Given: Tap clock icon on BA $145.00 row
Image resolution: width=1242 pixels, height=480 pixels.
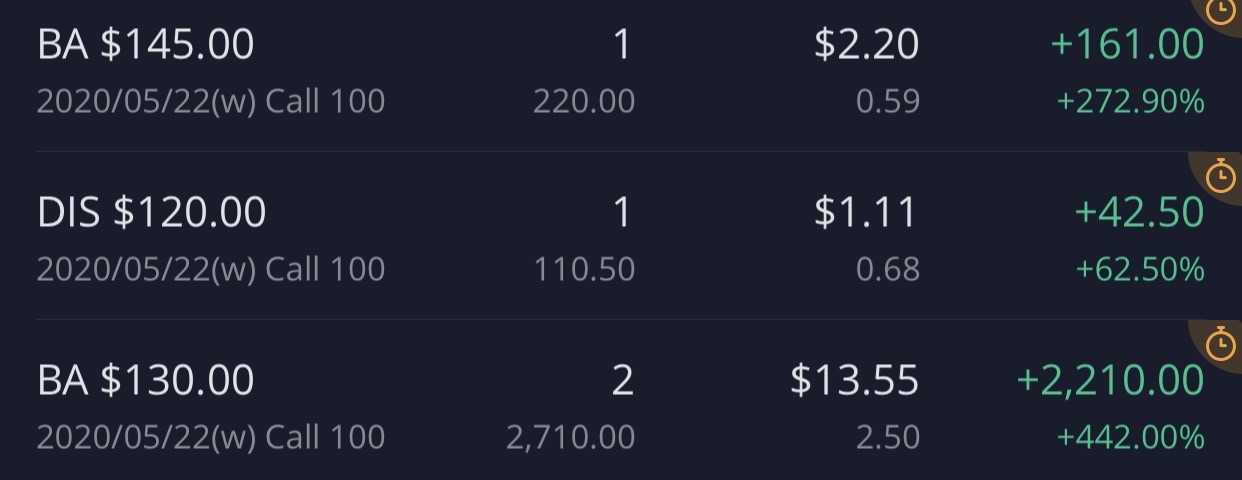Looking at the screenshot, I should [x=1220, y=10].
